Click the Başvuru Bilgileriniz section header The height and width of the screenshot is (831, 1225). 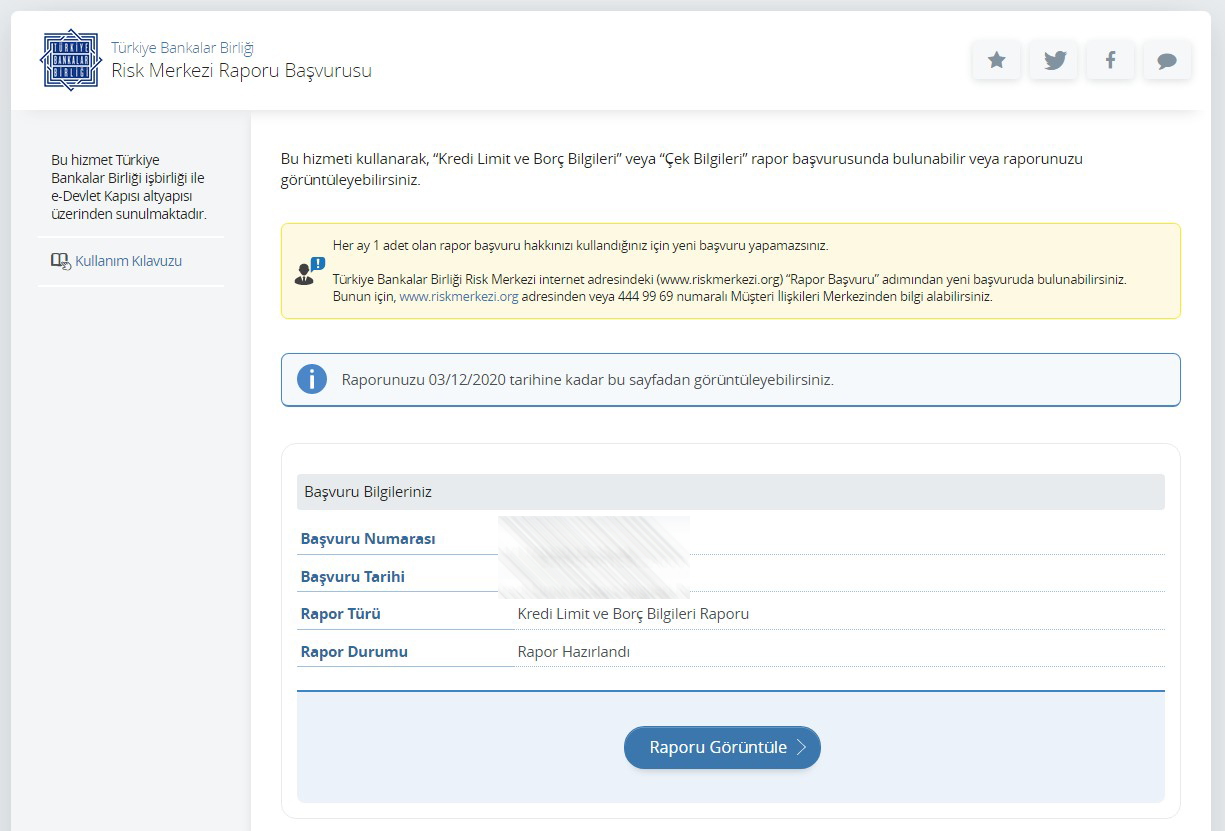point(368,492)
